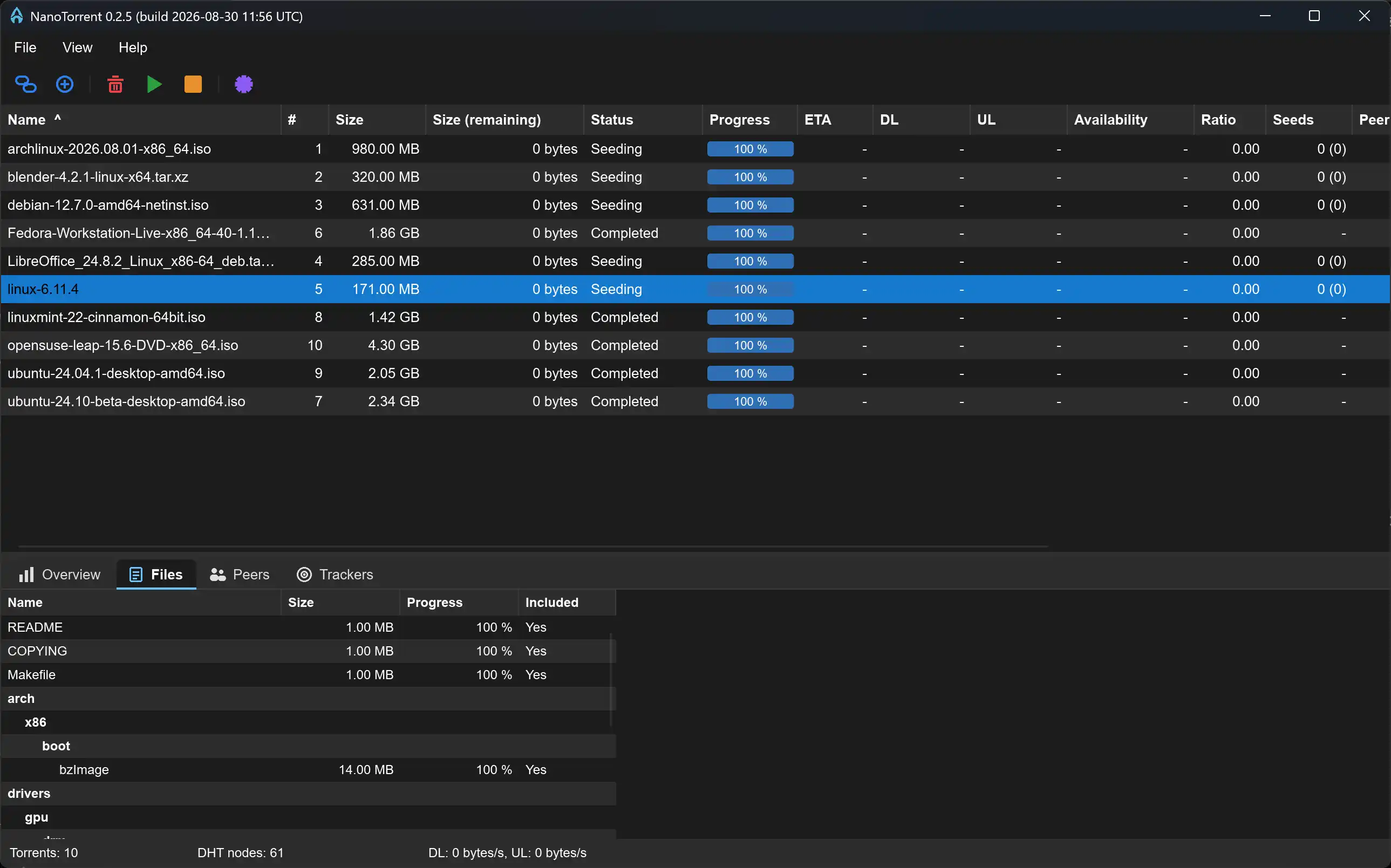Select the Files tab

coord(156,575)
